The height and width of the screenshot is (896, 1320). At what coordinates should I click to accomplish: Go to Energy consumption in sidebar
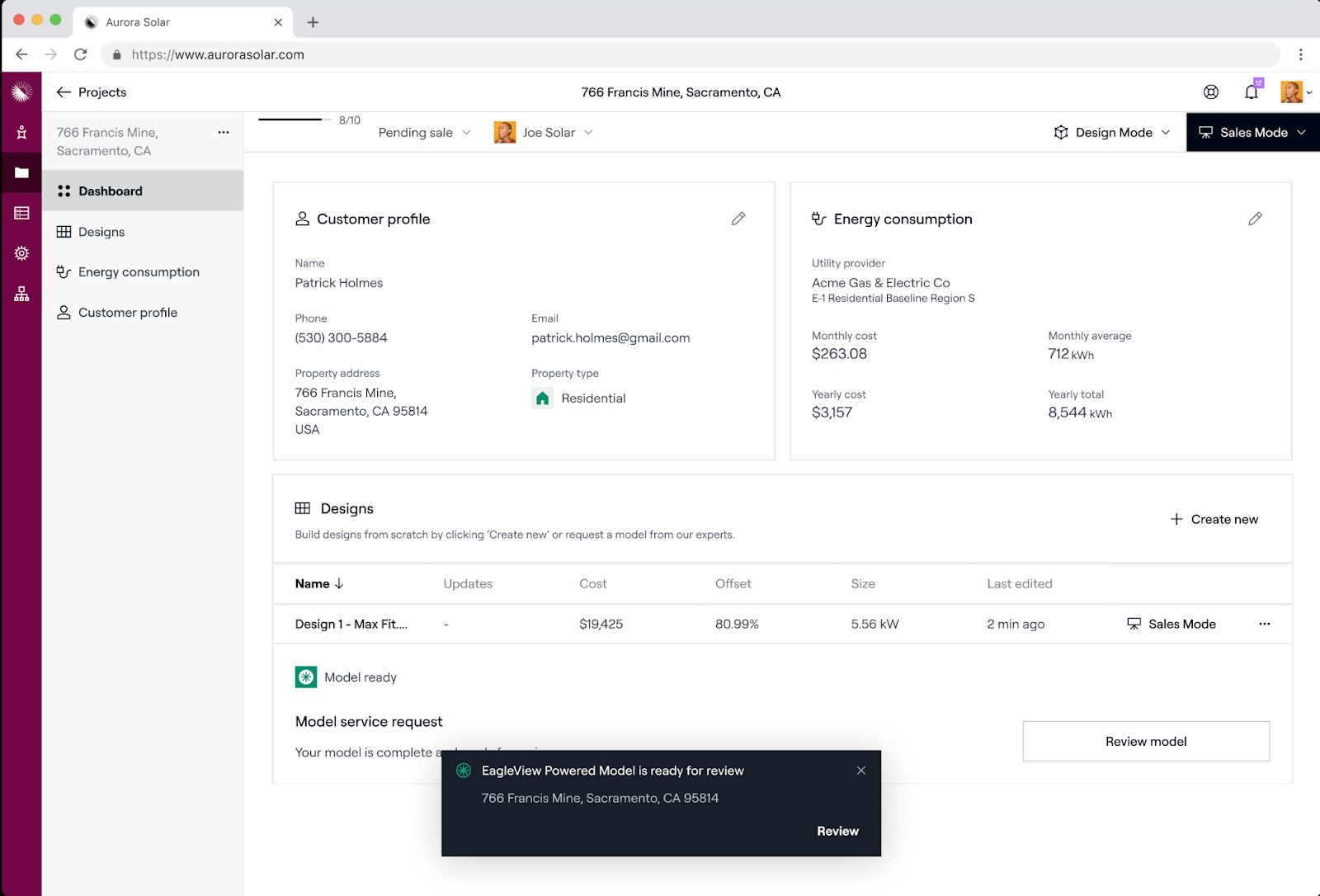138,272
